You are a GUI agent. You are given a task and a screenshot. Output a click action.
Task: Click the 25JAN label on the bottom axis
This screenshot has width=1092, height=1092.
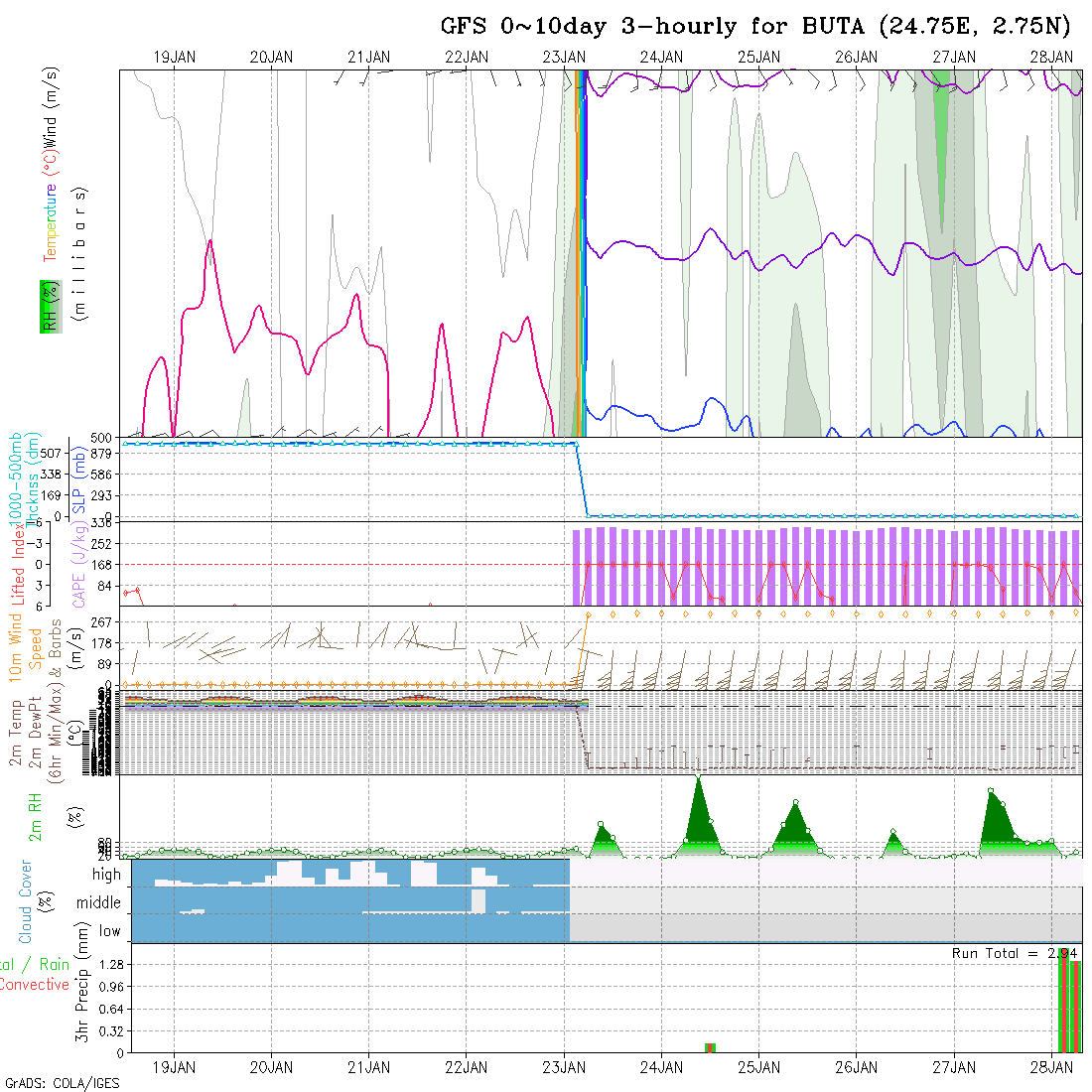(758, 1067)
